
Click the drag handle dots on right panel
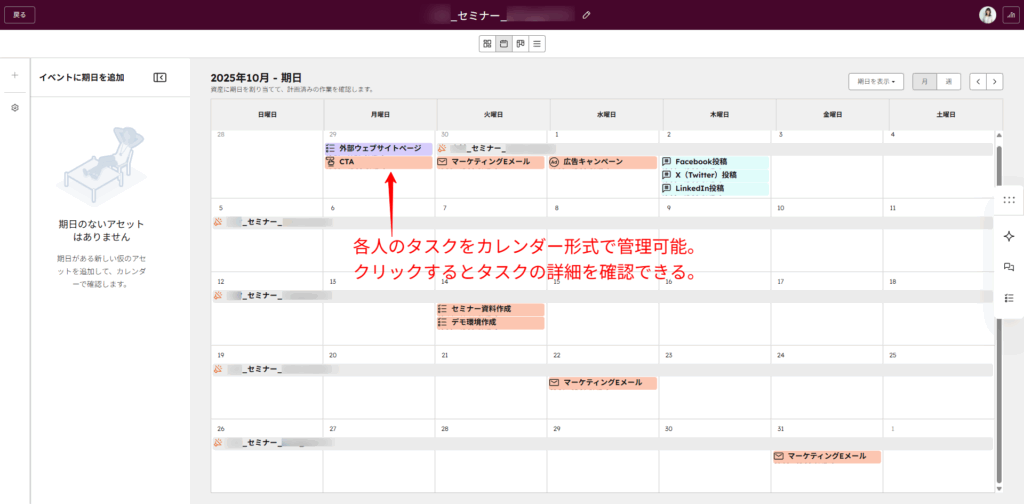pyautogui.click(x=1008, y=200)
